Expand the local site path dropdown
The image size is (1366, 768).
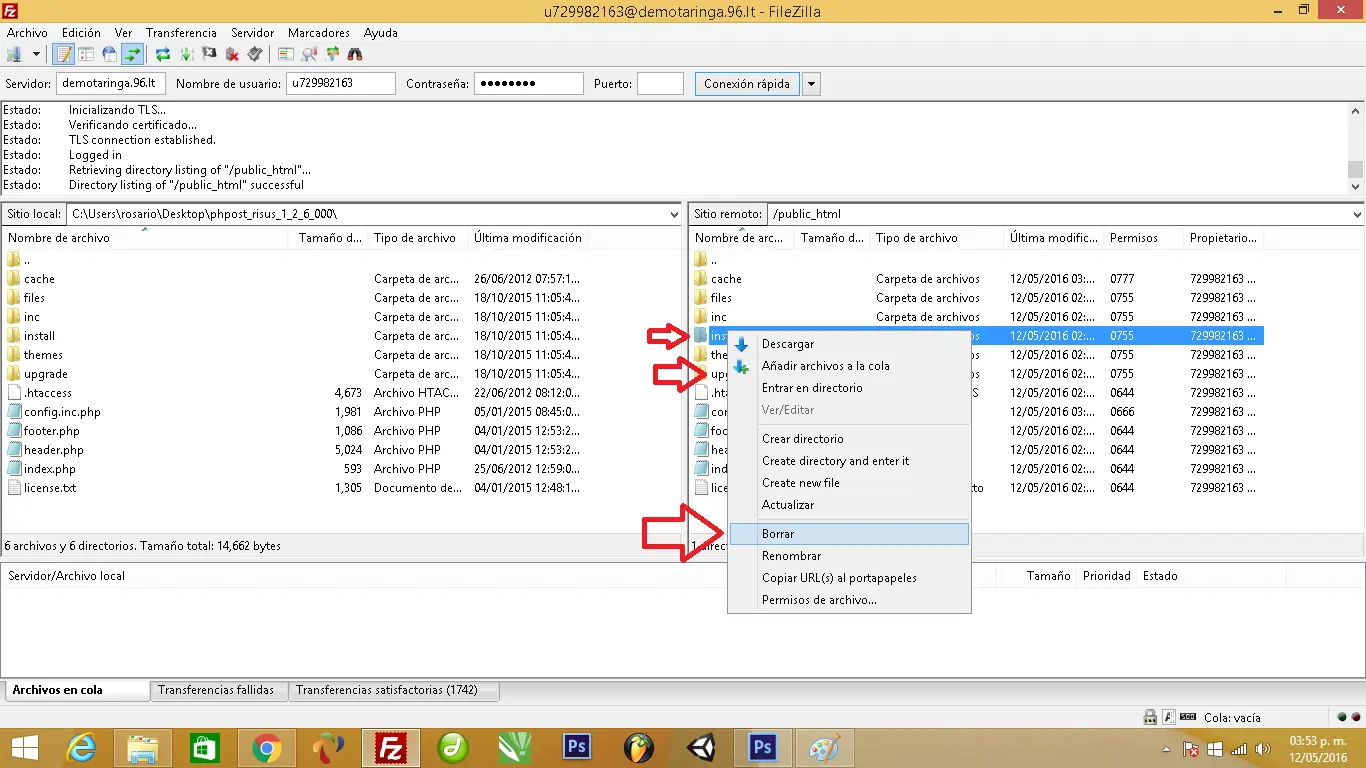pyautogui.click(x=674, y=214)
